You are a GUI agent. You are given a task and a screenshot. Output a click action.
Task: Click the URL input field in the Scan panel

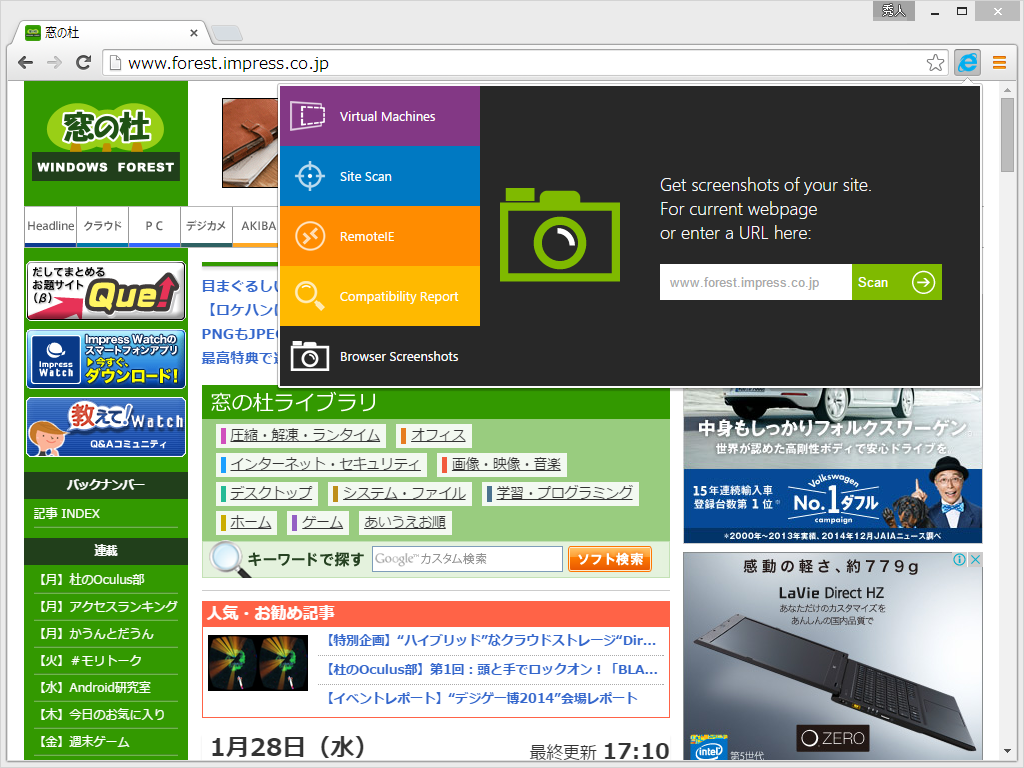(755, 282)
